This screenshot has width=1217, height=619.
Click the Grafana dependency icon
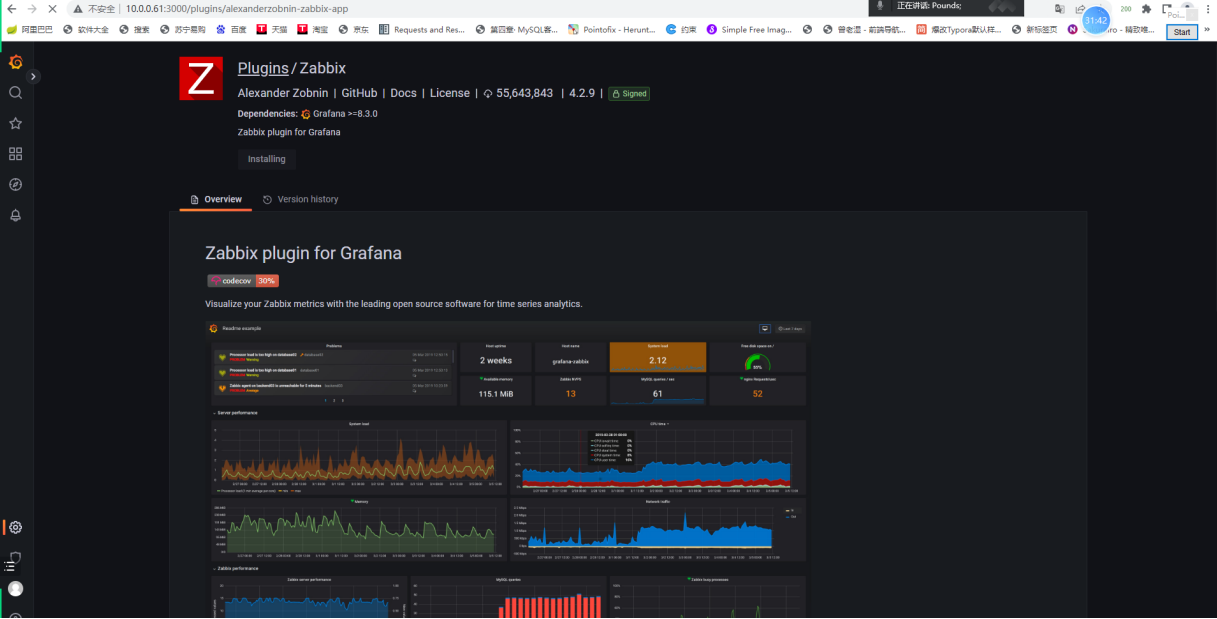[306, 114]
